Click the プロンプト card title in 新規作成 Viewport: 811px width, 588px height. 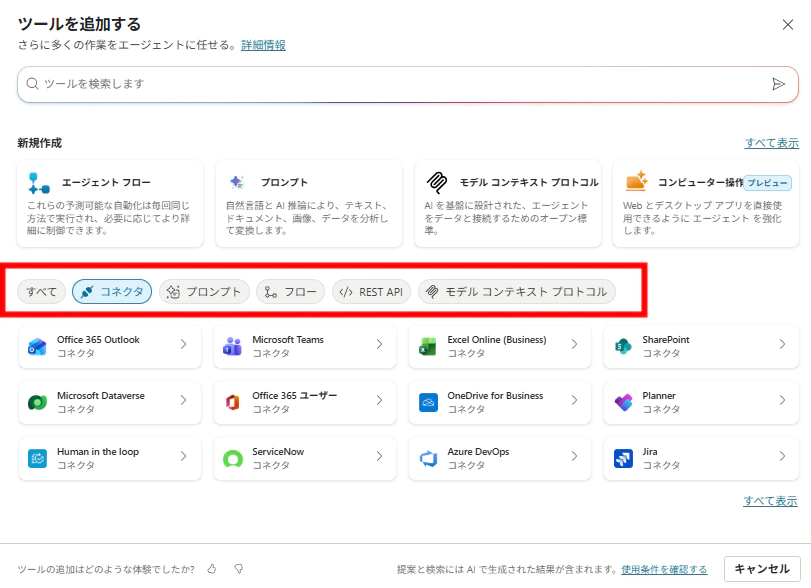[x=284, y=183]
